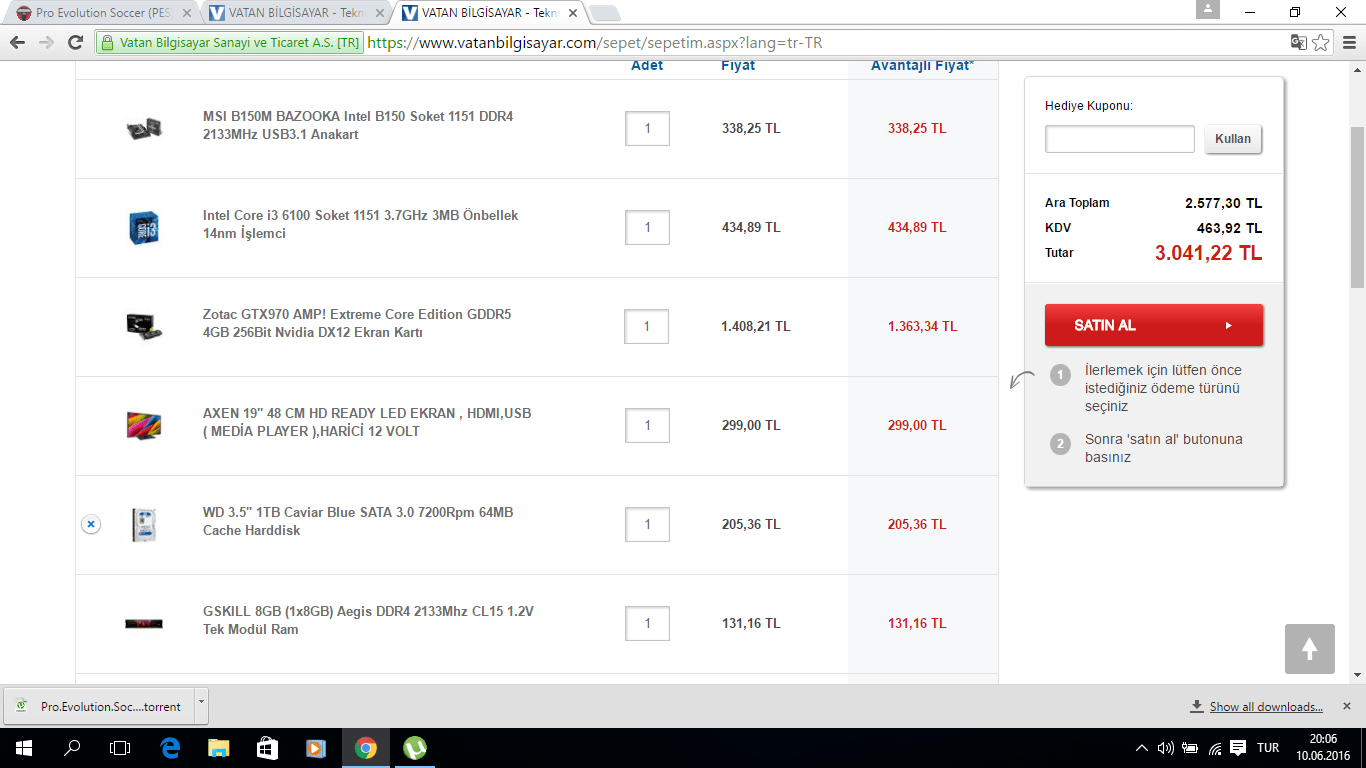Viewport: 1366px width, 768px height.
Task: Open the Intel Core i3 6100 İşlemci link
Action: [x=361, y=224]
